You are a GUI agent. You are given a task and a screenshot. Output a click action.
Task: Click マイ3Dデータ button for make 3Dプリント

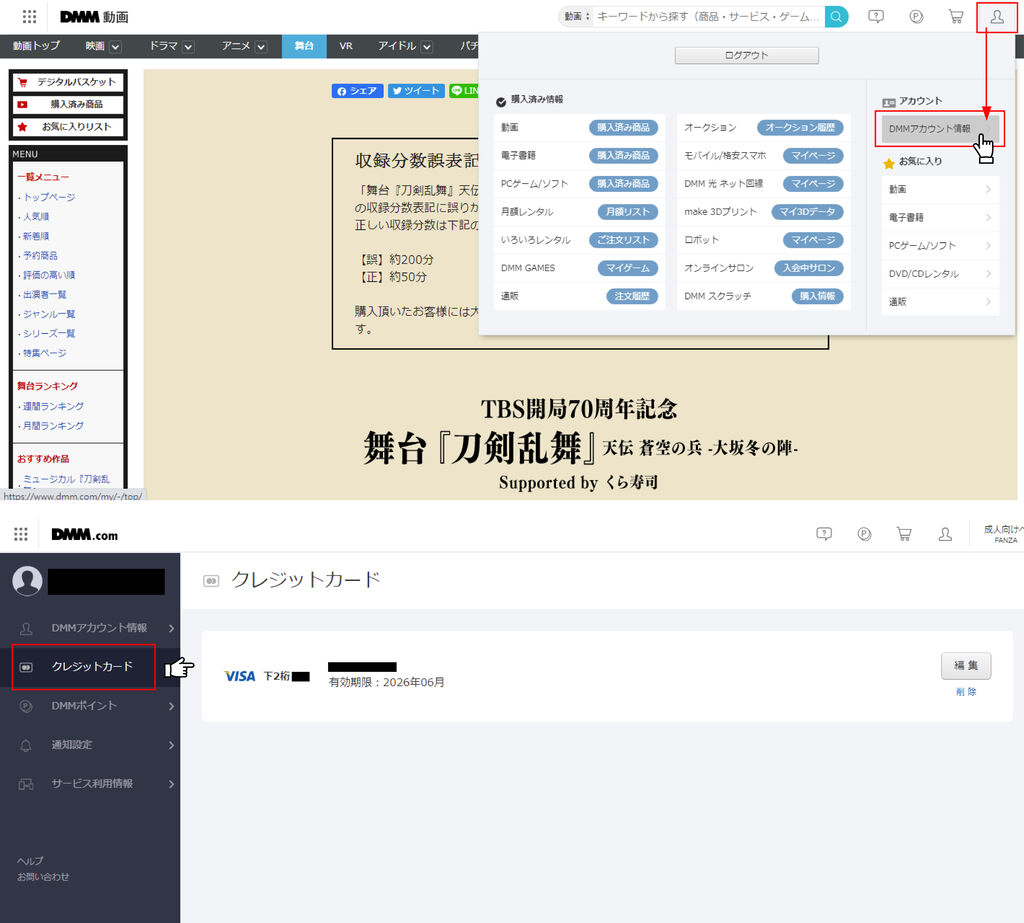pos(807,212)
